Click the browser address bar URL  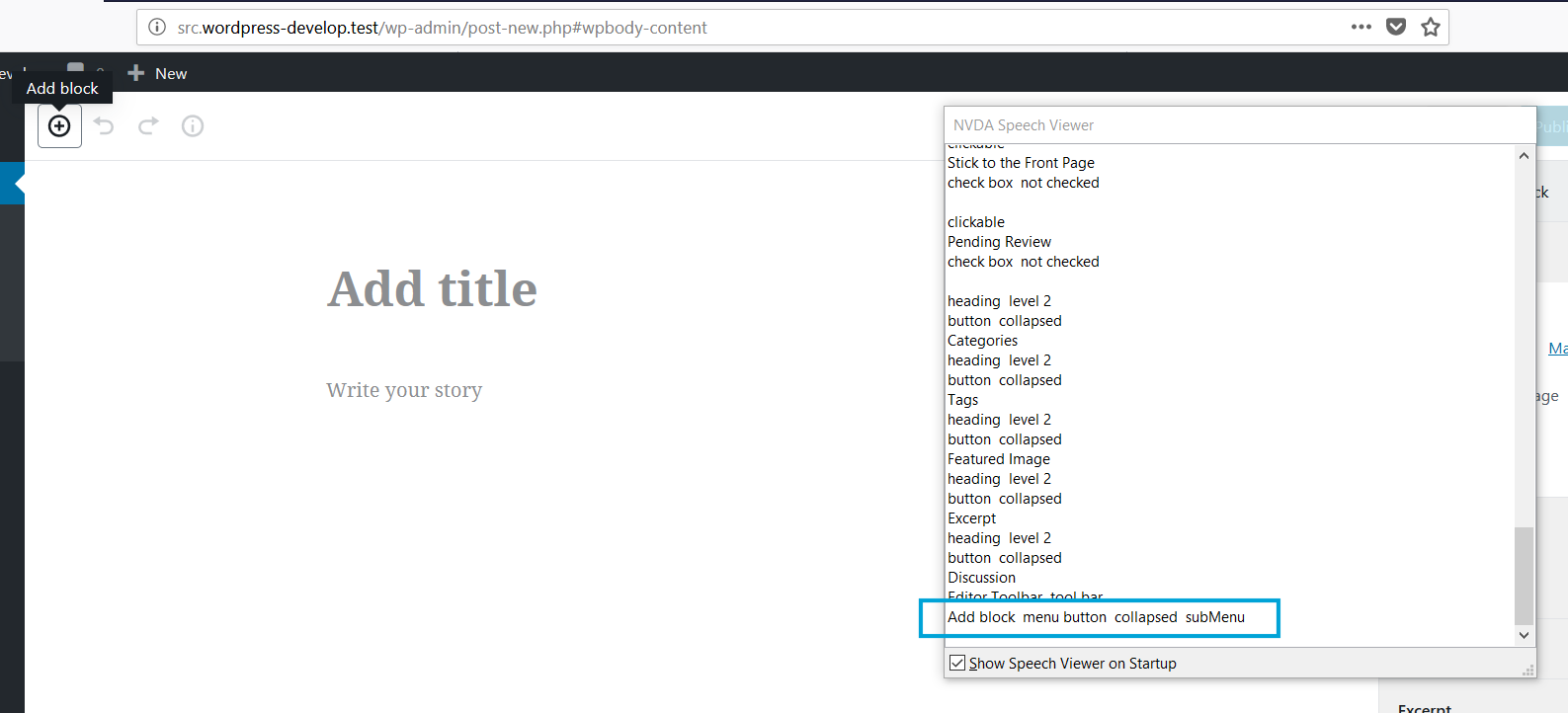click(x=442, y=28)
